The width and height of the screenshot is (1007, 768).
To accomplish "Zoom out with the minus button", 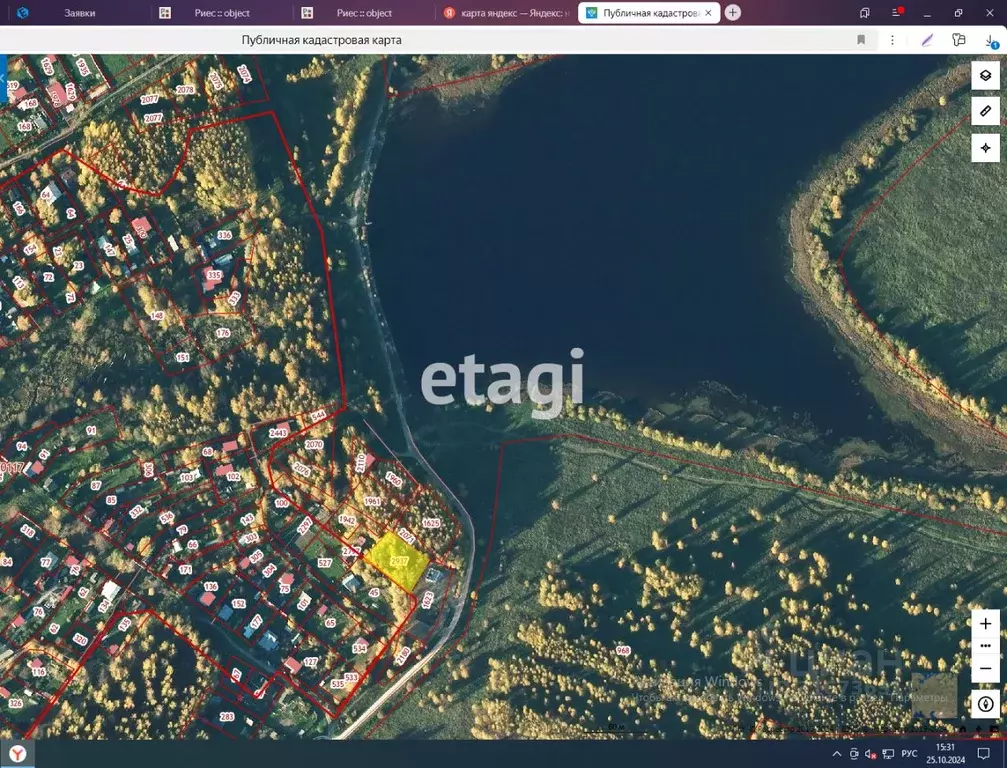I will (x=985, y=668).
